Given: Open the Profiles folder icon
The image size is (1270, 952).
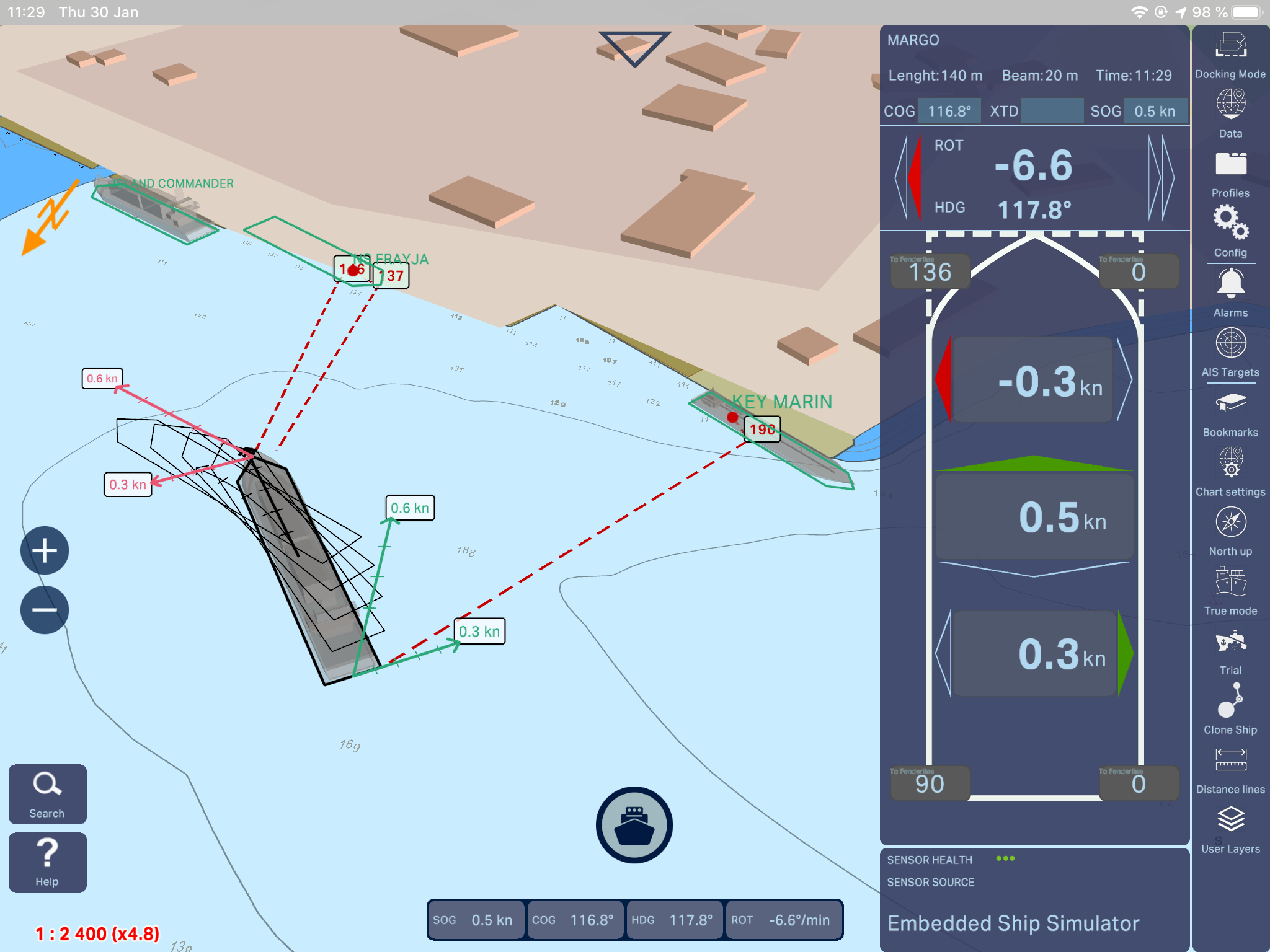Looking at the screenshot, I should point(1230,165).
